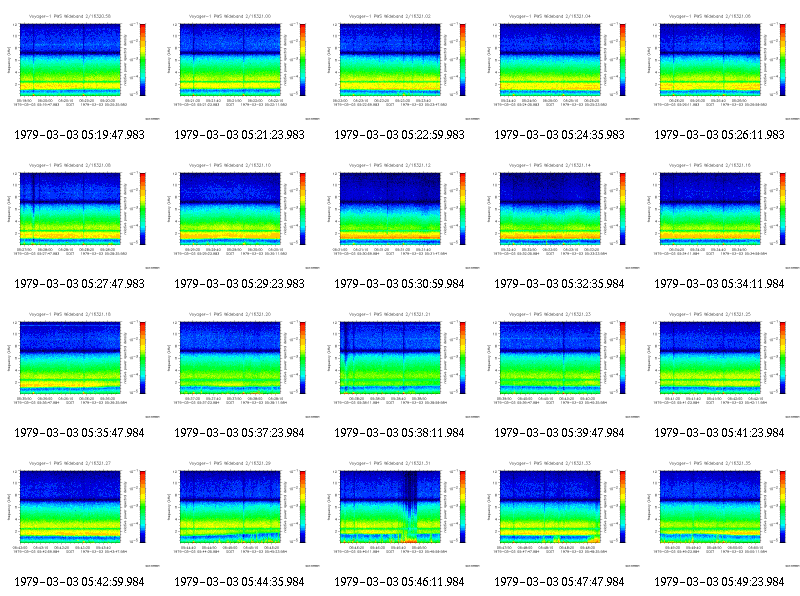This screenshot has height=596, width=800.
Task: Click the caption 1979-03-03 05:35:47.984
Action: 80,433
